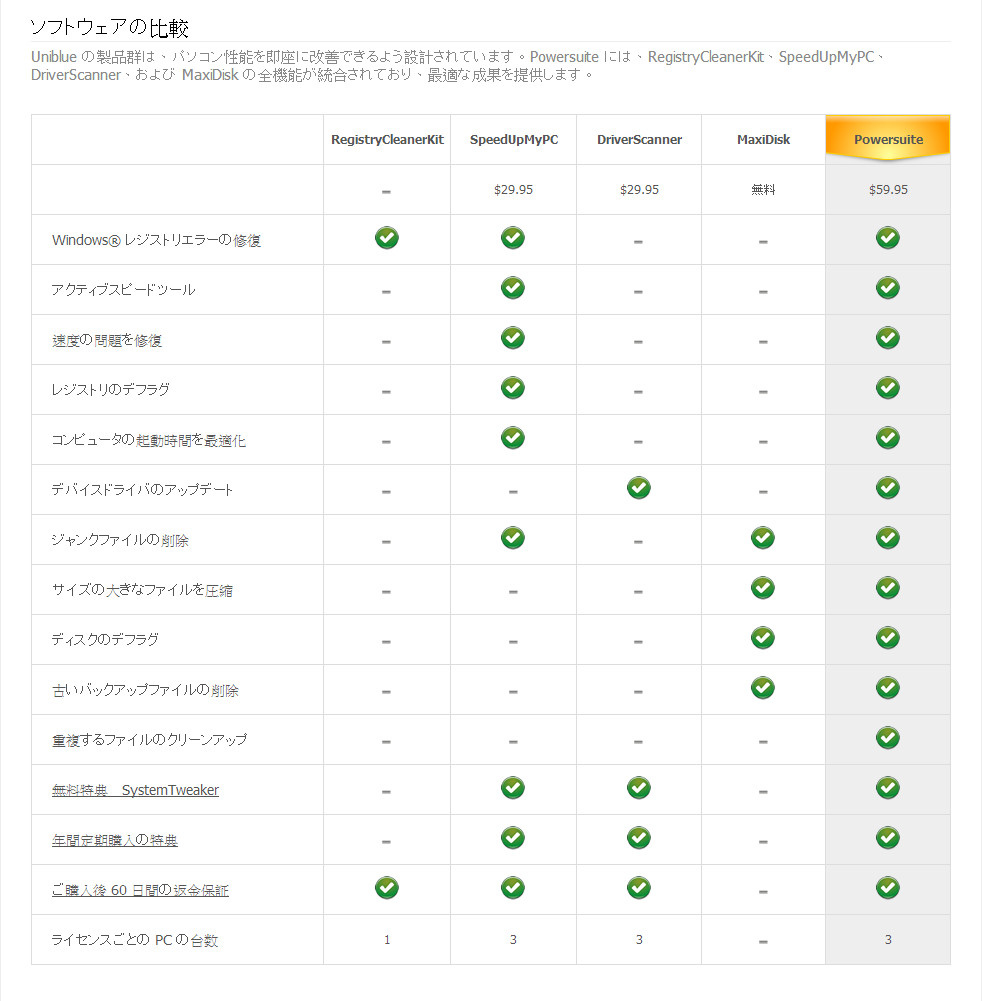Select DriverScanner checkmark for 年間定期購入の特典
The image size is (982, 1001).
pos(638,838)
